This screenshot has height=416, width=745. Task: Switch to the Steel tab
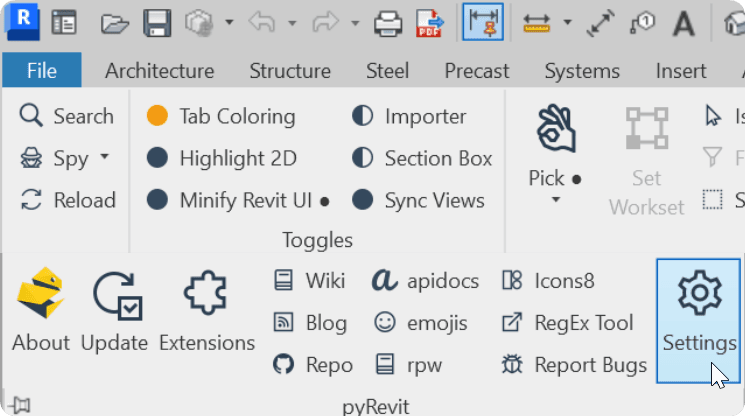(x=387, y=71)
